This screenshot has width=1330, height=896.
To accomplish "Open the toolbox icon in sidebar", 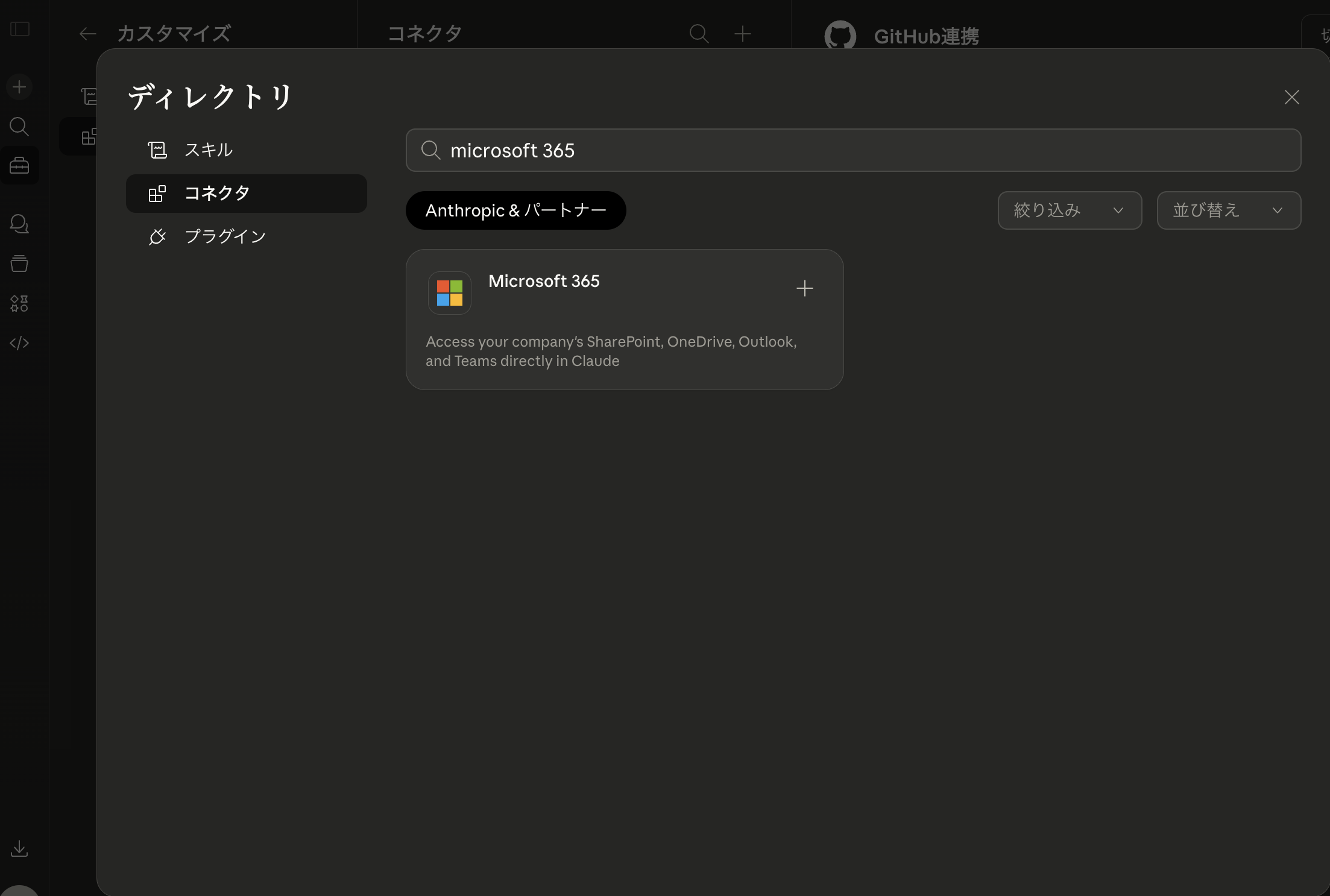I will 19,165.
